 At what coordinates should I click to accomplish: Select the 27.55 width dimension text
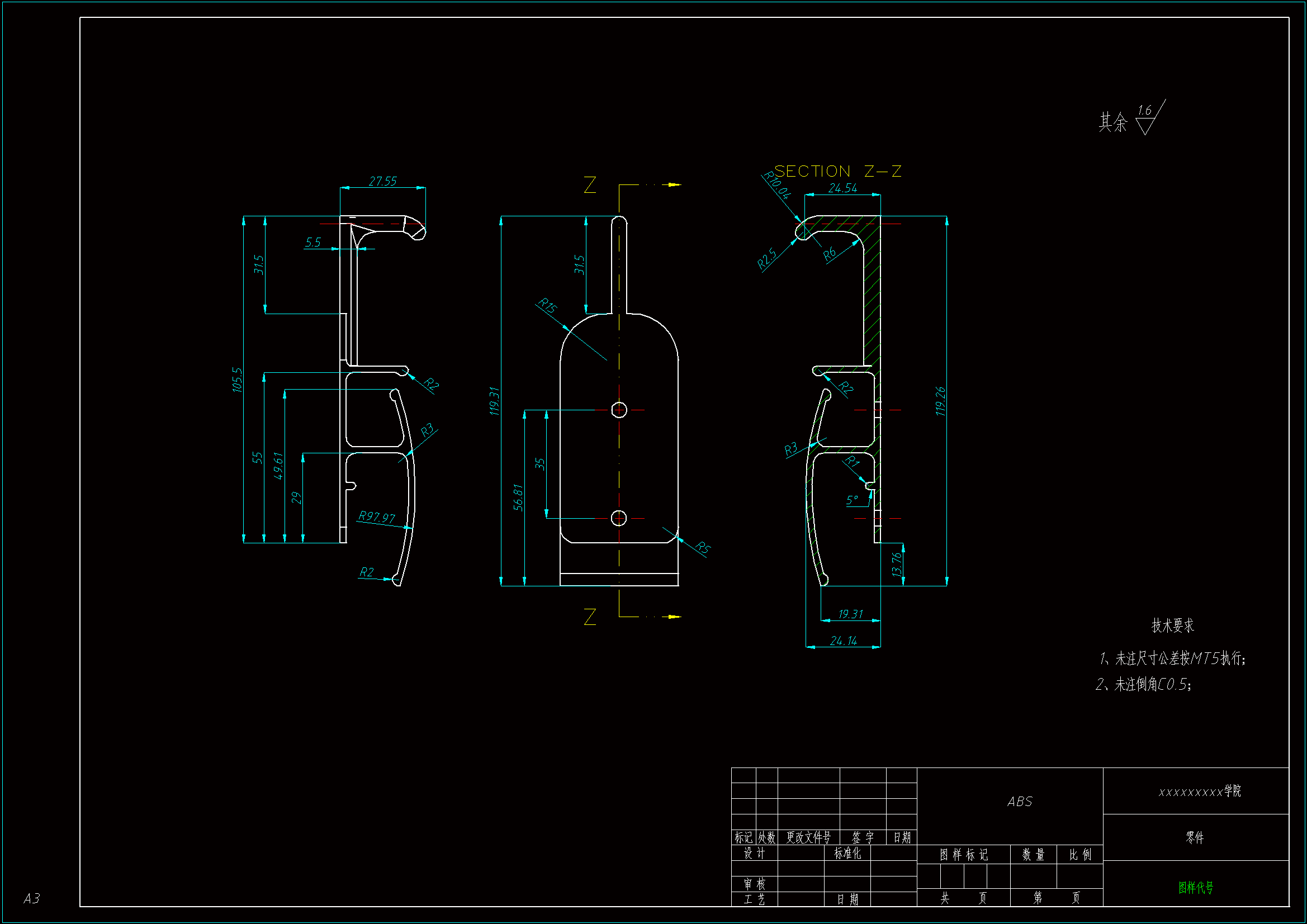[x=382, y=181]
